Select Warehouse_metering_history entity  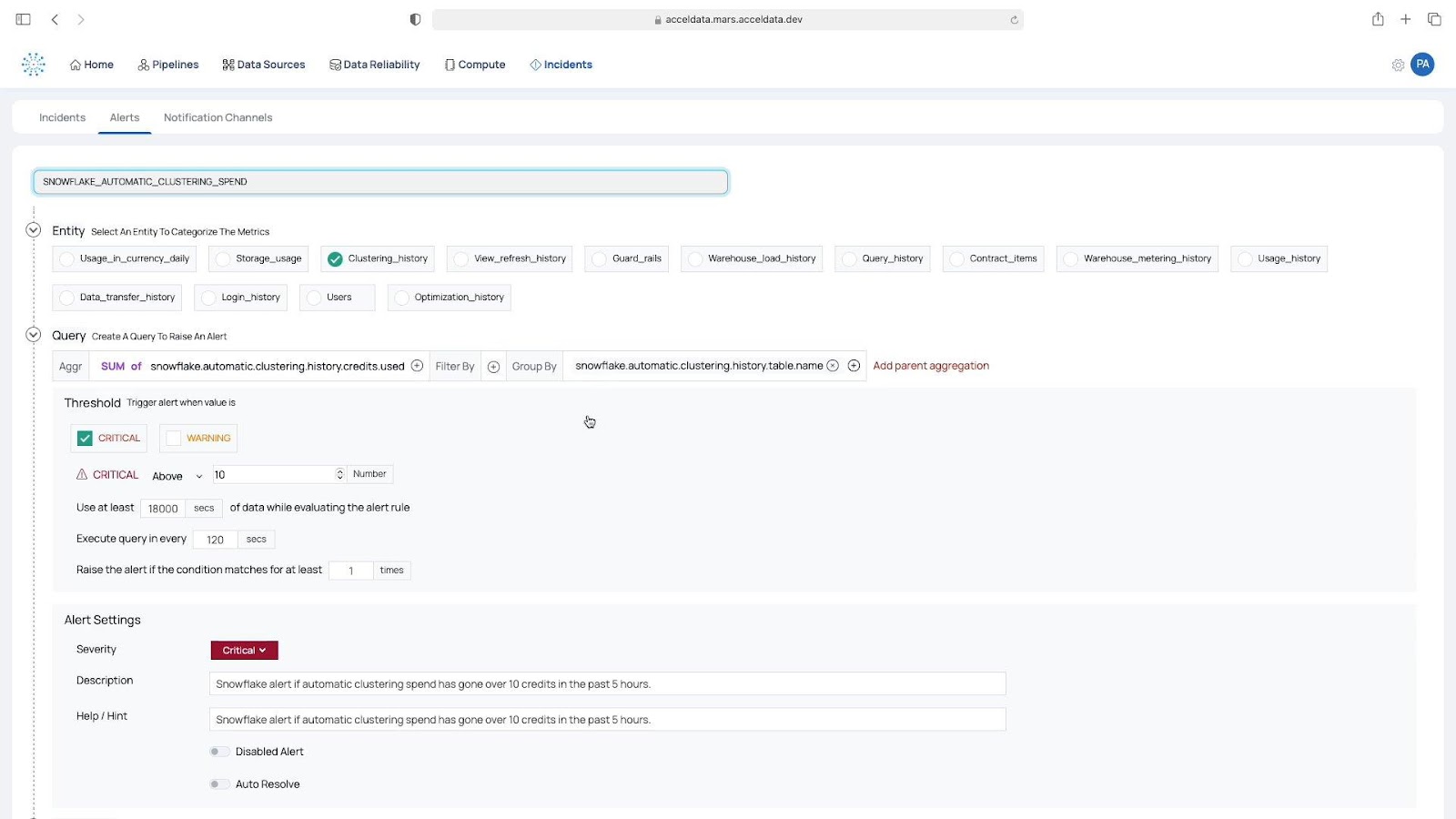coord(1137,258)
